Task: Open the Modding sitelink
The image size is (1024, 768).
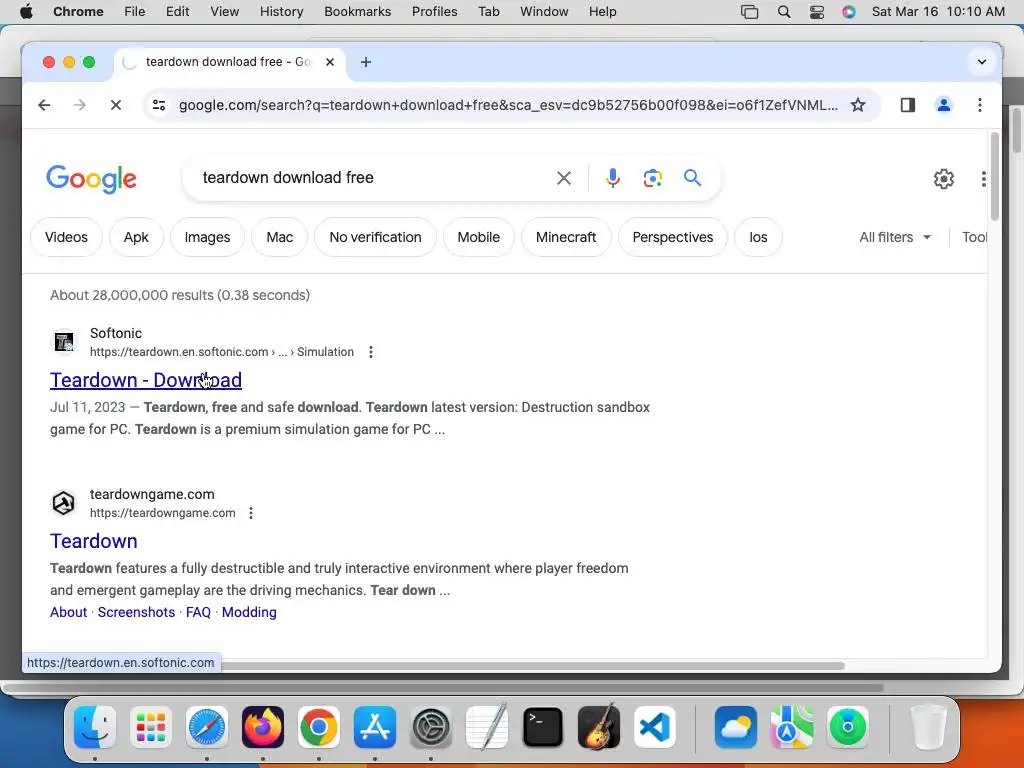Action: [x=249, y=613]
